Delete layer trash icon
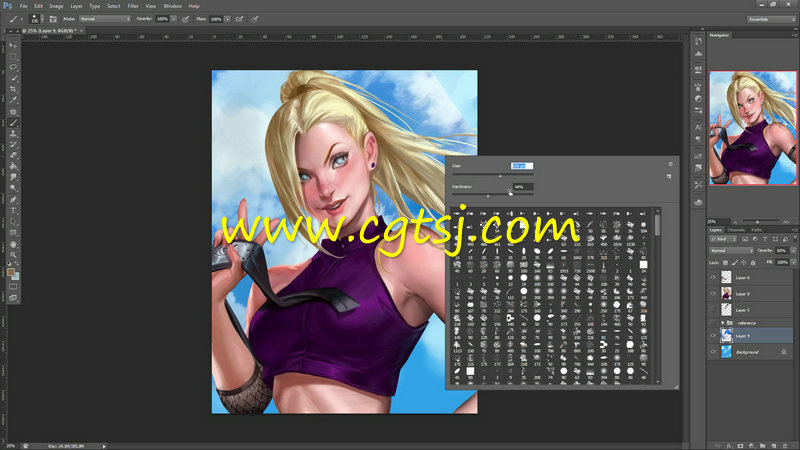Screen dimensions: 800x450 click(x=785, y=446)
